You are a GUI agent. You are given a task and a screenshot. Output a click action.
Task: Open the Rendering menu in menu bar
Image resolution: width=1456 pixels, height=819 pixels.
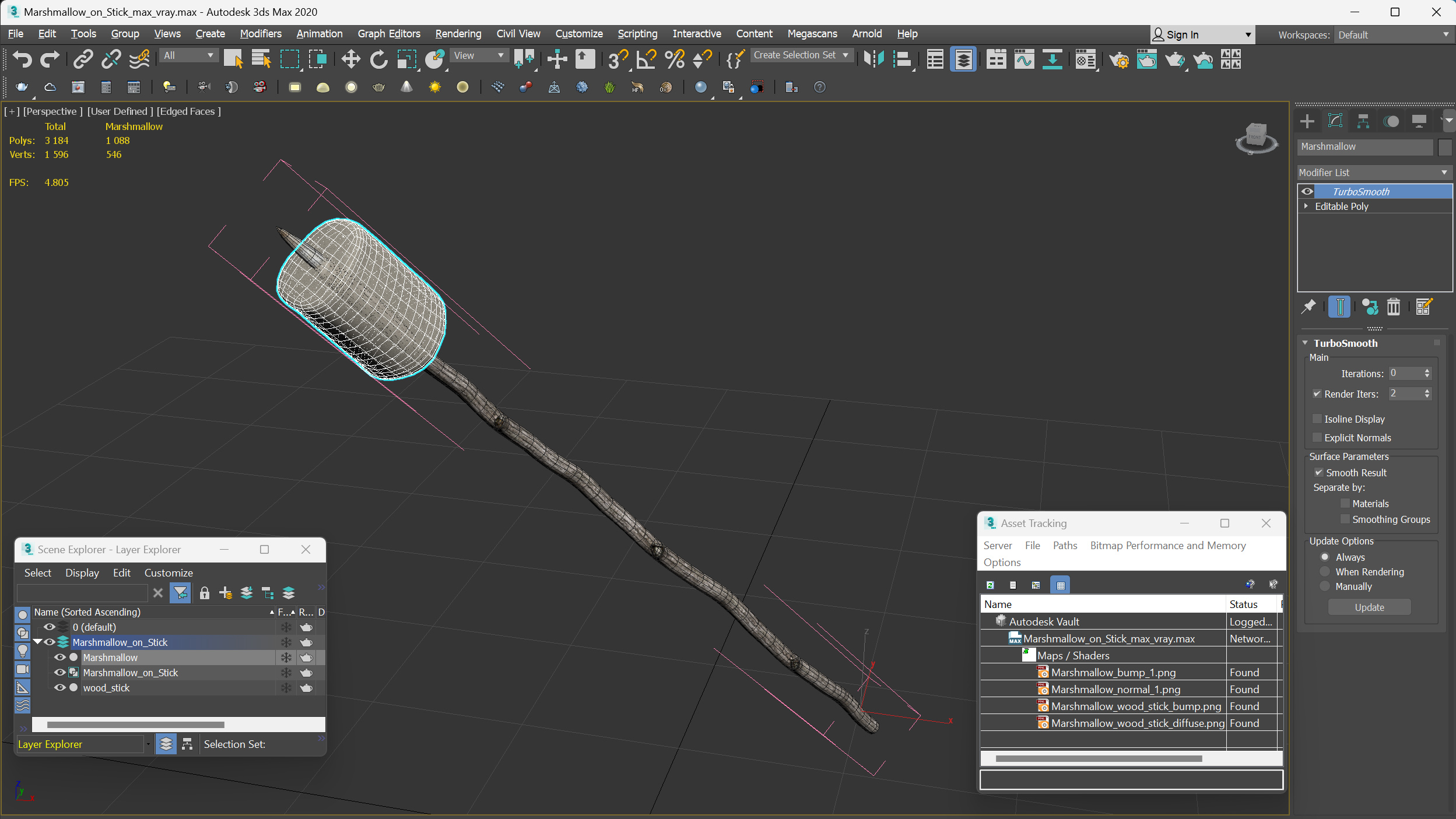(x=457, y=33)
